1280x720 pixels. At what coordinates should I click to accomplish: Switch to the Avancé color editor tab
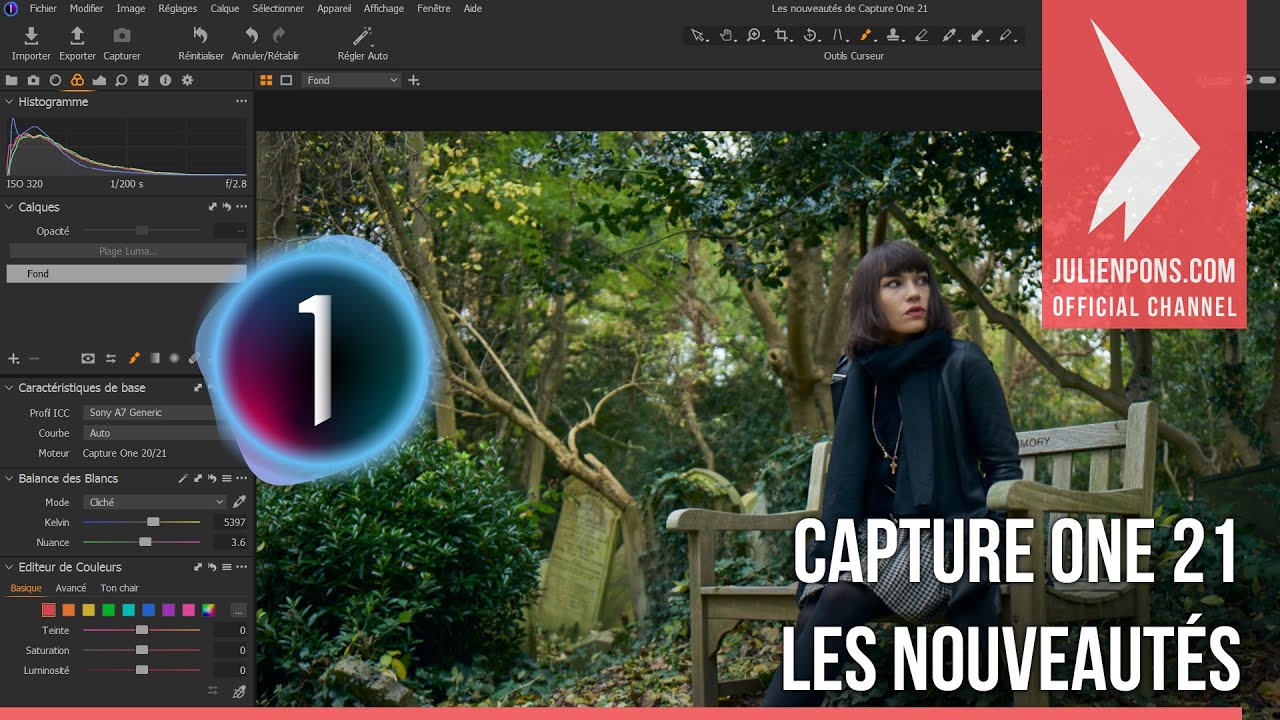71,588
